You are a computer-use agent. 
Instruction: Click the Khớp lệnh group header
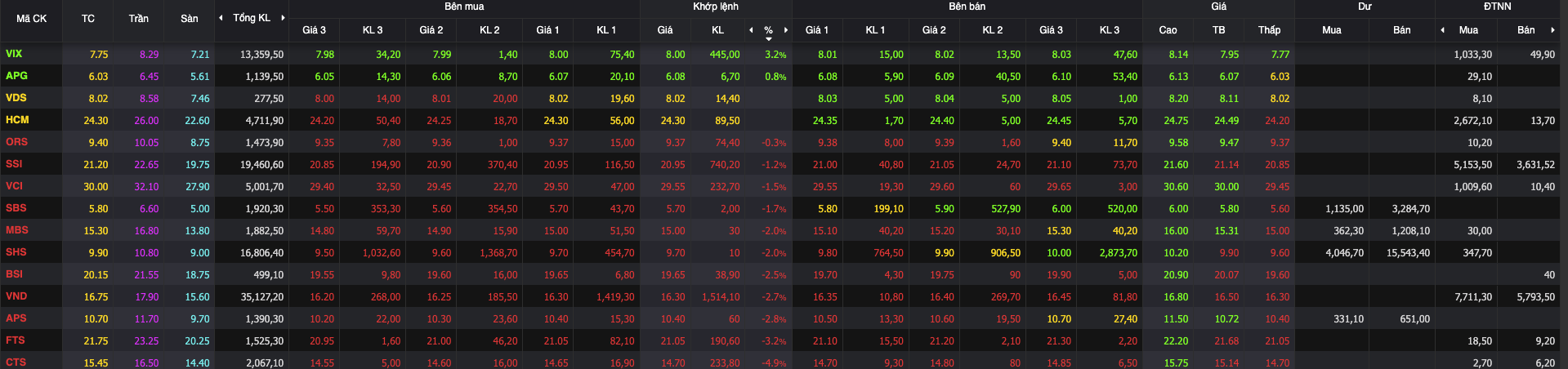click(716, 7)
